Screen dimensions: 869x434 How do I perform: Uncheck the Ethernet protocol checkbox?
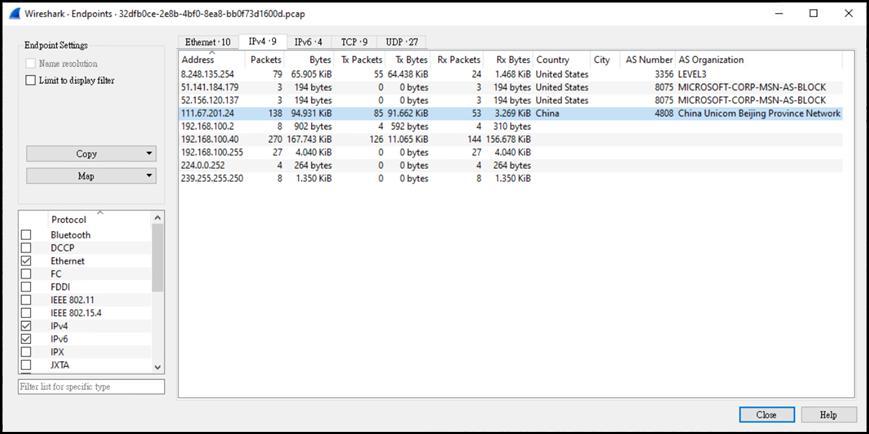point(26,261)
